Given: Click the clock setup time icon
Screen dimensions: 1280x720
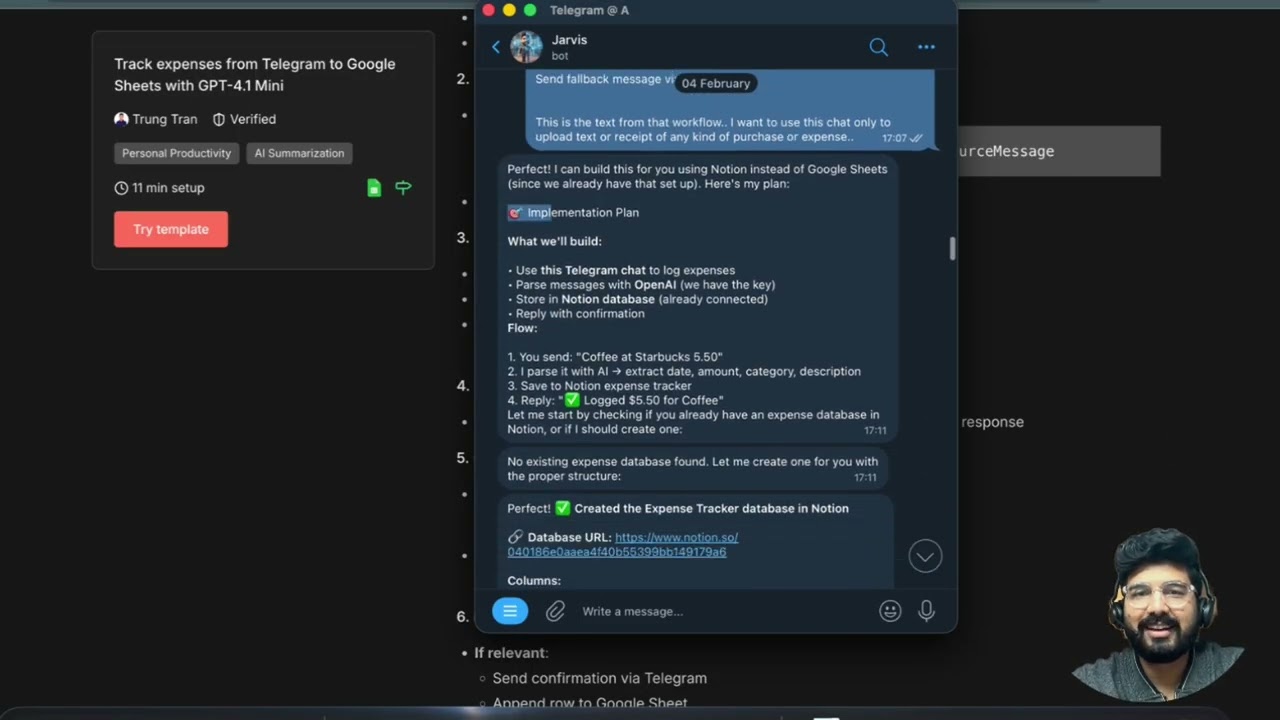Looking at the screenshot, I should tap(121, 188).
